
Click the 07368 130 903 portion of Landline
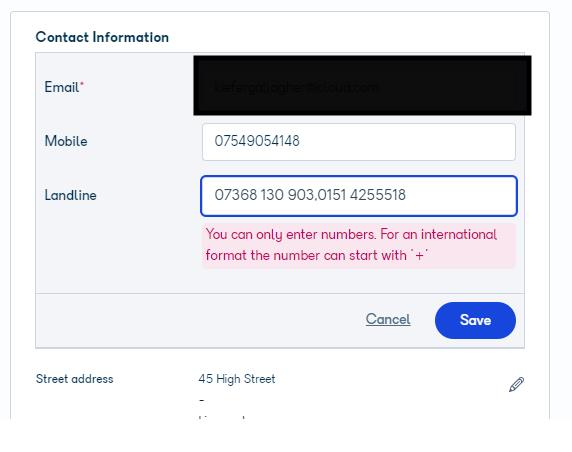264,195
